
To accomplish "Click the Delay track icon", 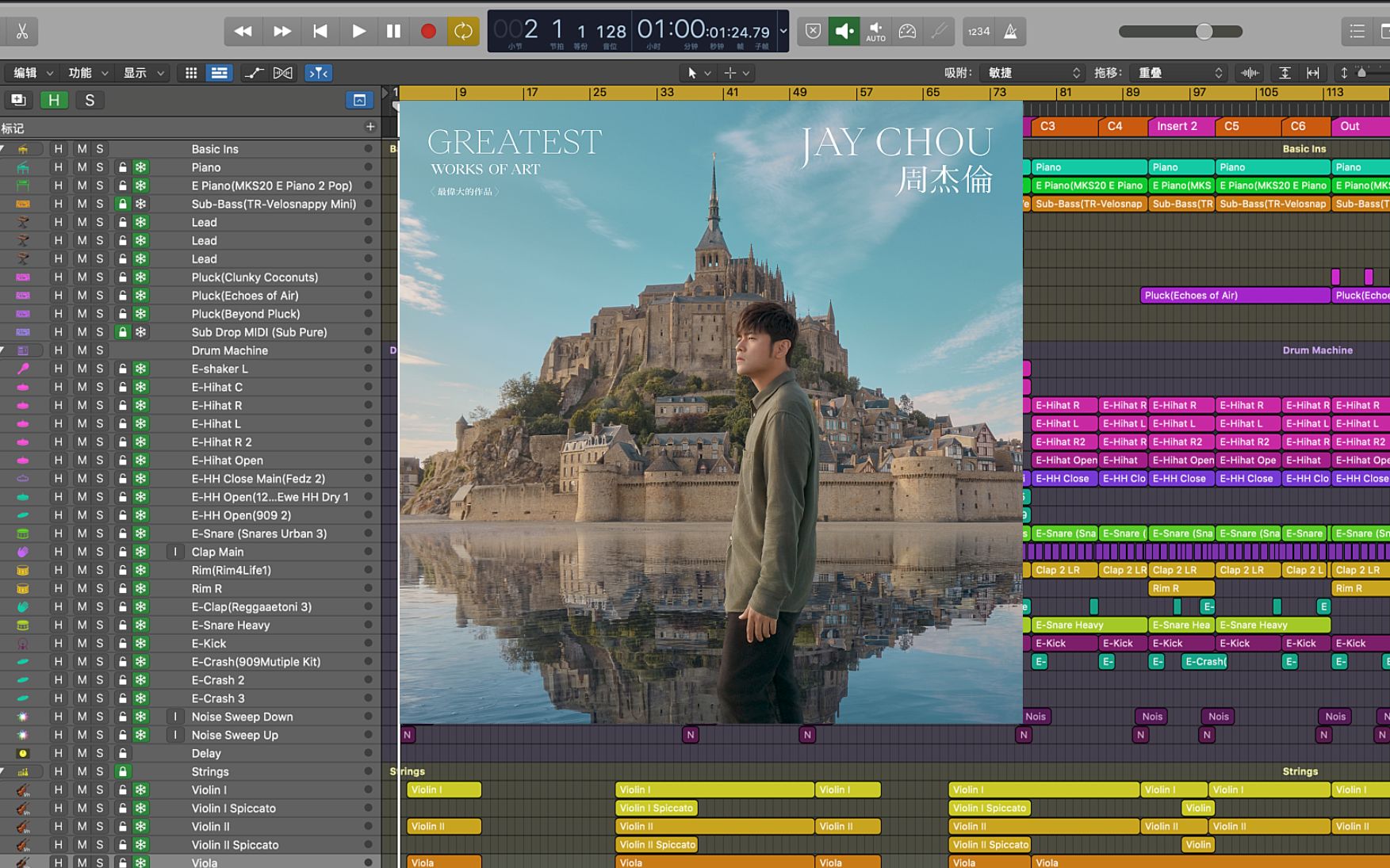I will (x=23, y=753).
